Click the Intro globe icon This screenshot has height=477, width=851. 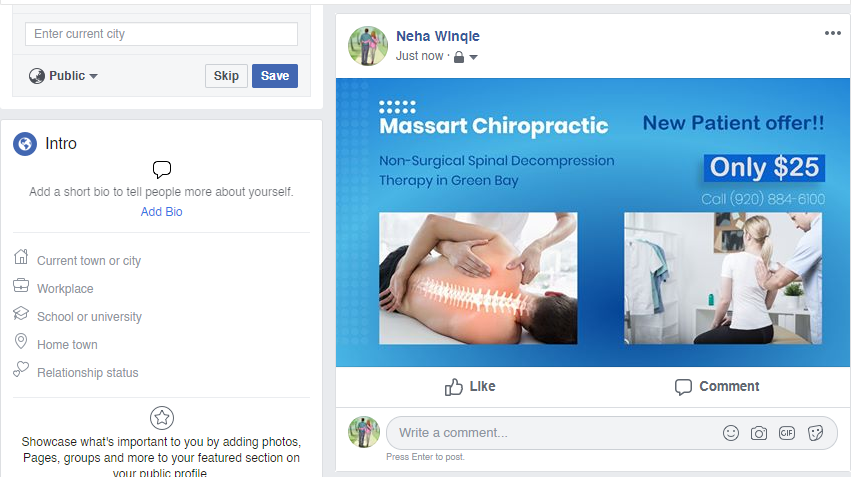tap(25, 144)
